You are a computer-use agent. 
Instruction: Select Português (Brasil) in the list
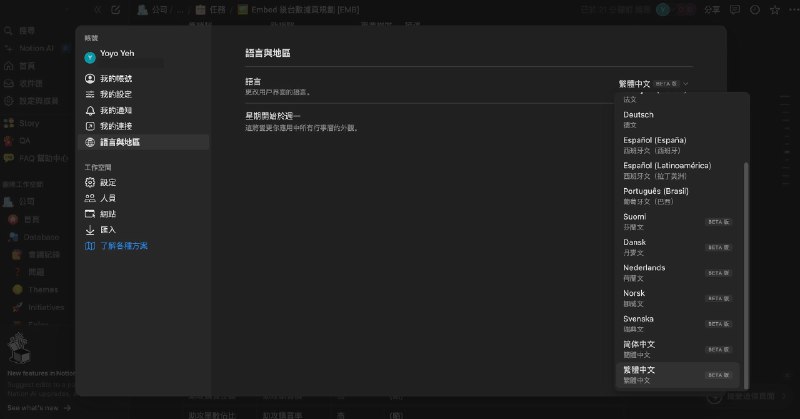point(678,196)
